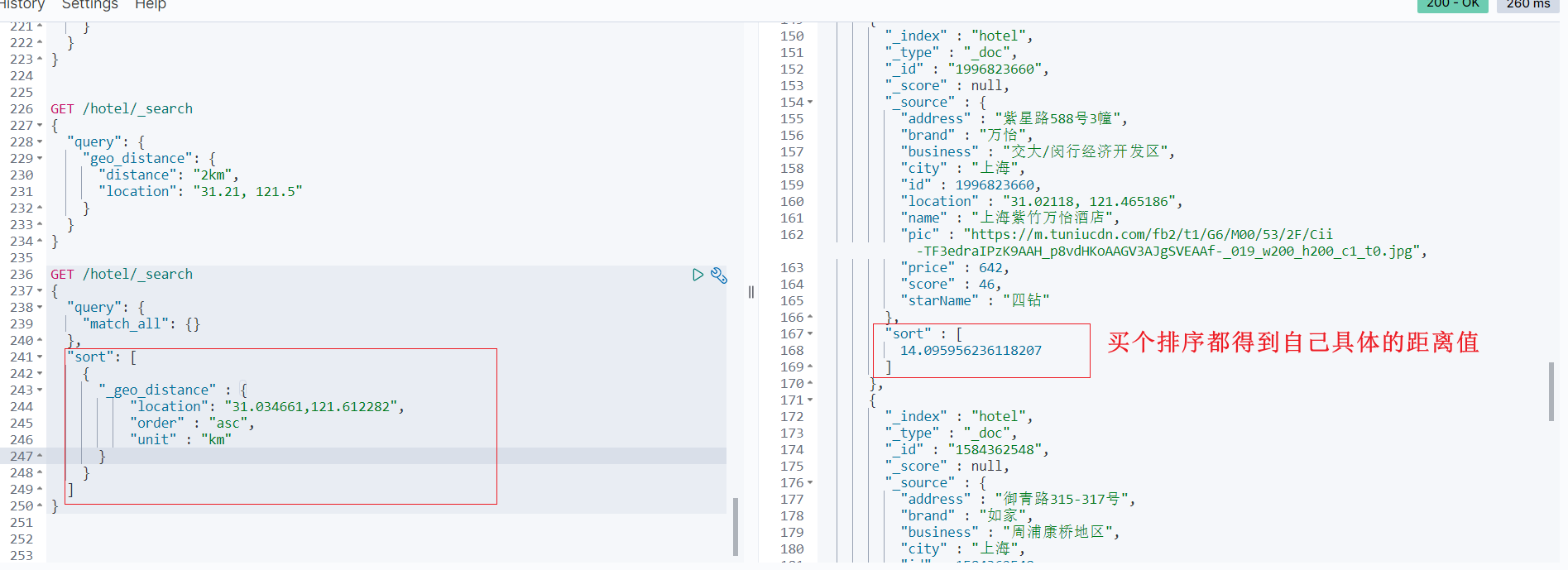
Task: Run the selected request with play icon
Action: (698, 275)
